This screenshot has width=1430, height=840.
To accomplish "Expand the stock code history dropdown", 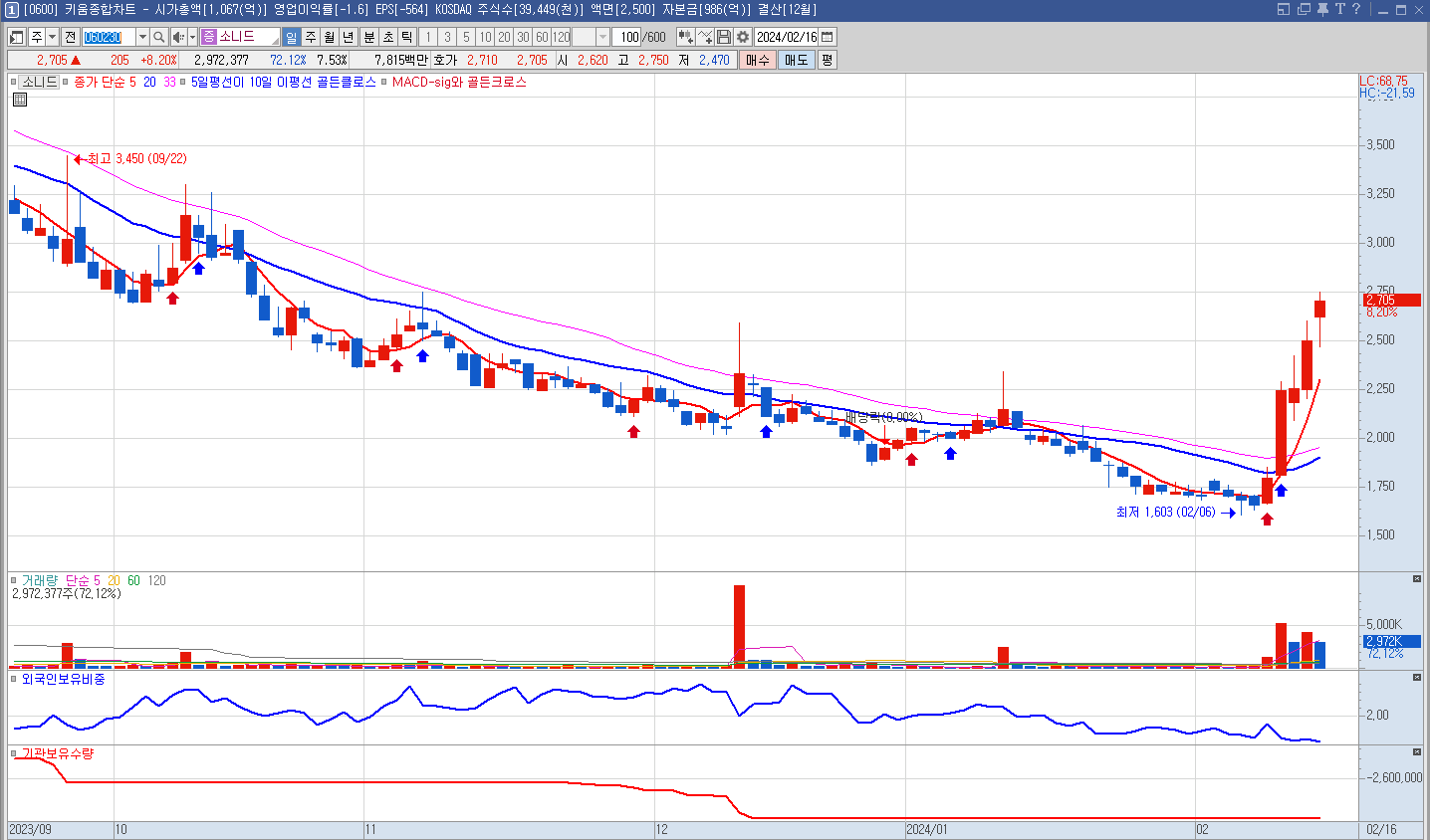I will click(x=142, y=37).
